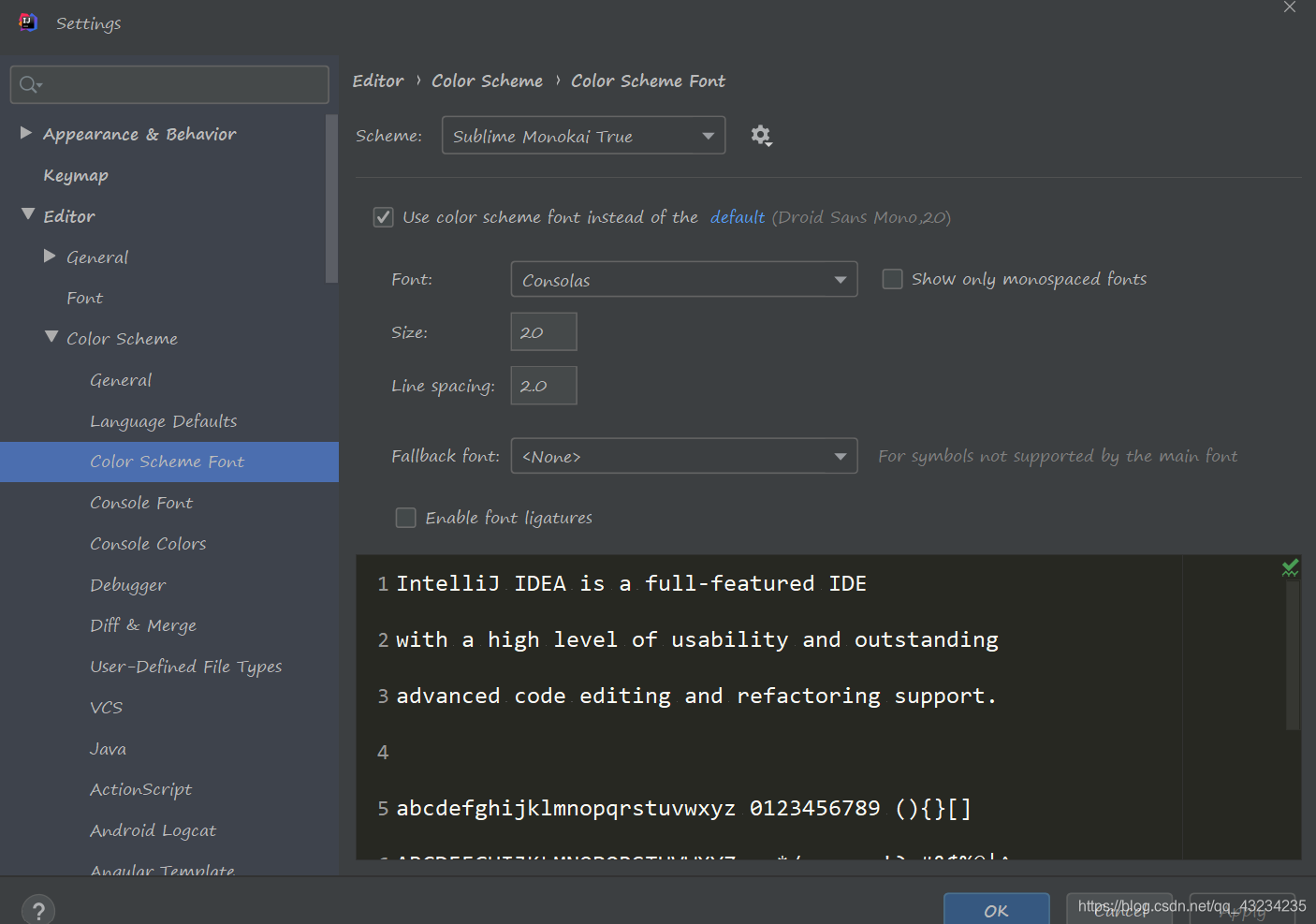
Task: Click the preview editor vertical scrollbar
Action: click(1293, 655)
